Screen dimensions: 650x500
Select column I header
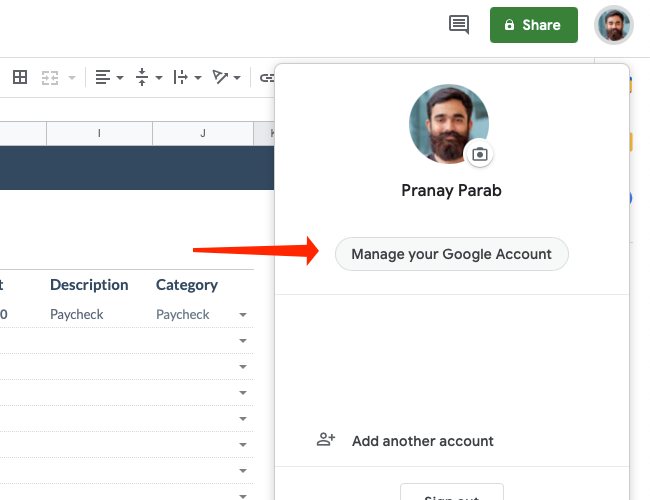click(x=99, y=134)
